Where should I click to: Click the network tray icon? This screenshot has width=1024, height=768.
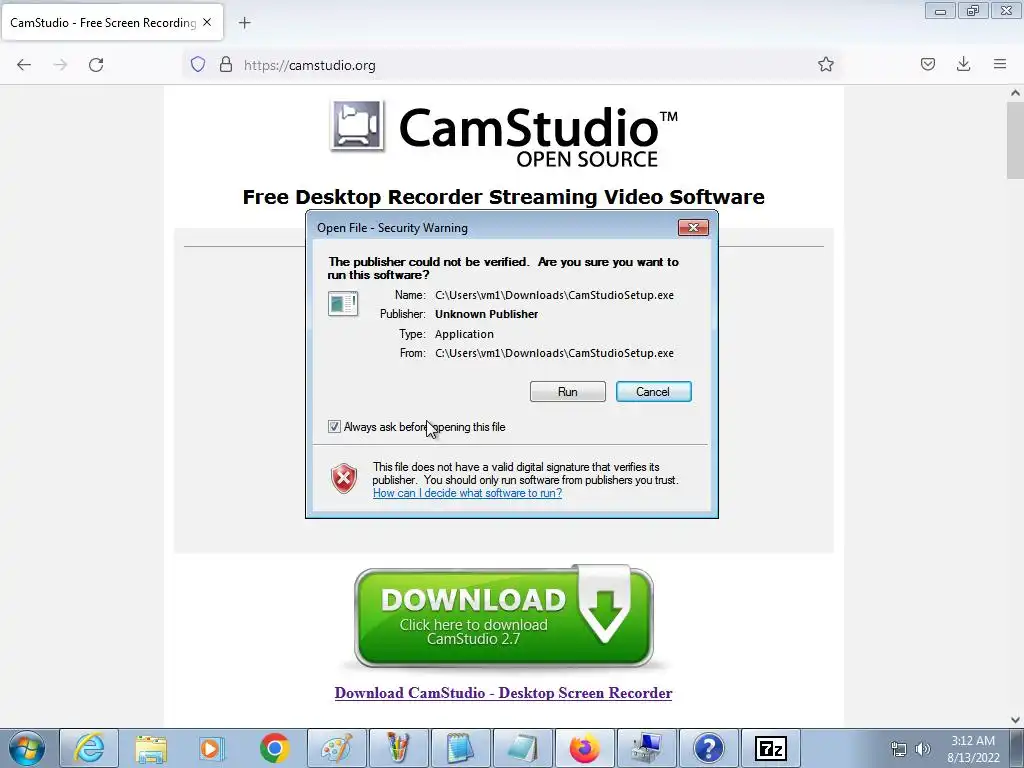[x=899, y=749]
